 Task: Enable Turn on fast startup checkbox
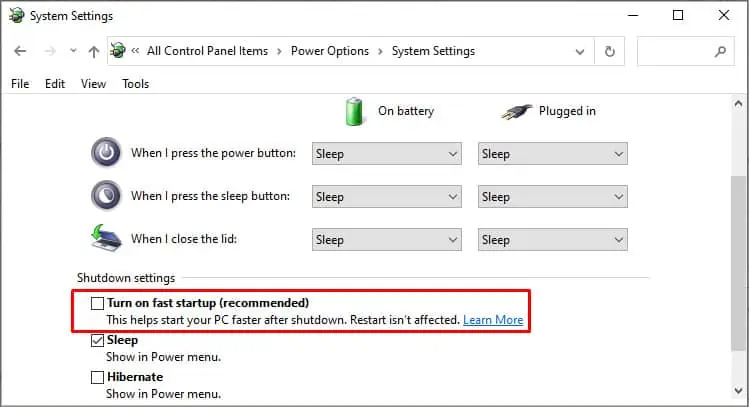pos(97,303)
